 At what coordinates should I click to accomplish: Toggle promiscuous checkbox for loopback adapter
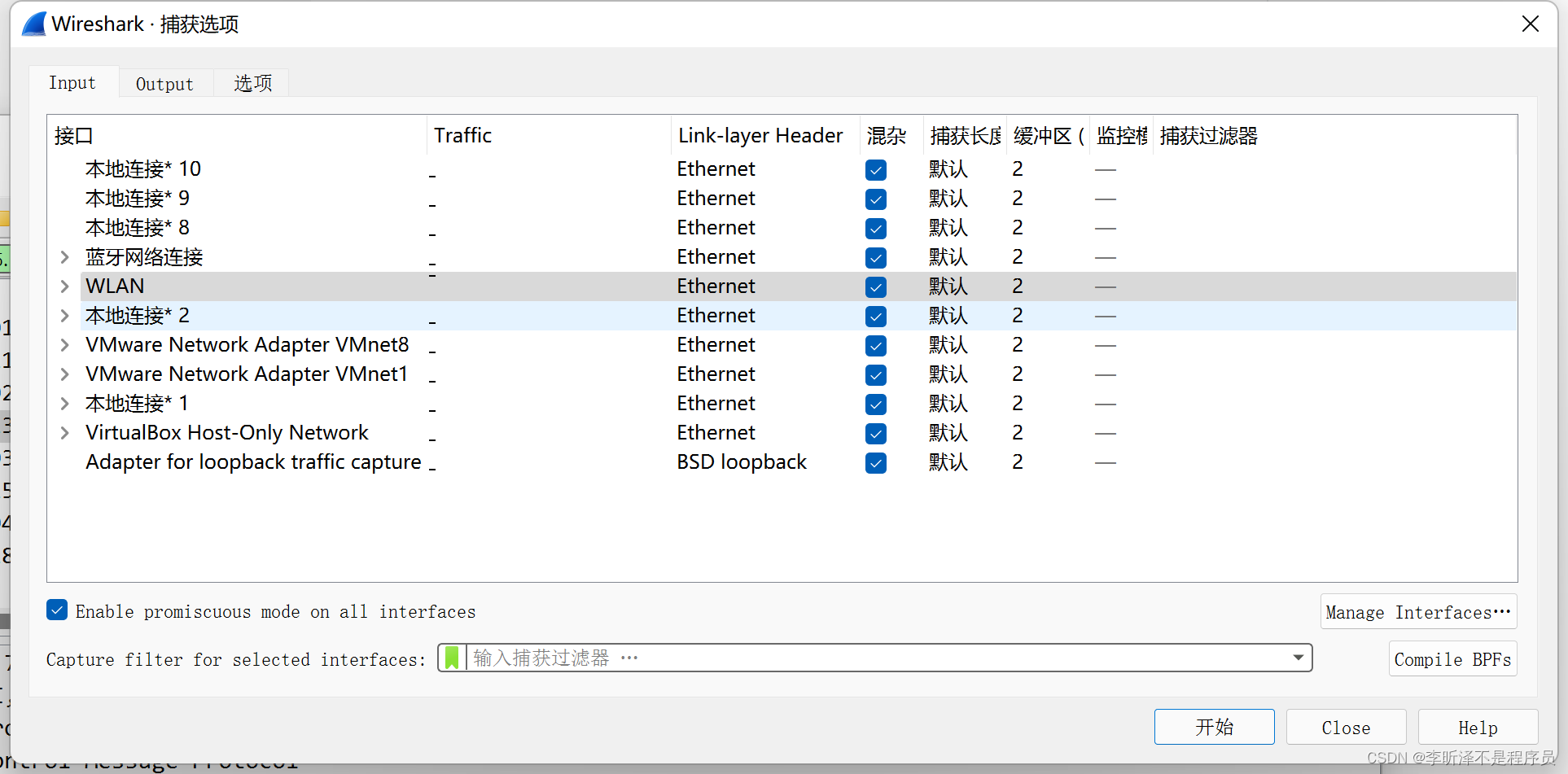(x=876, y=463)
